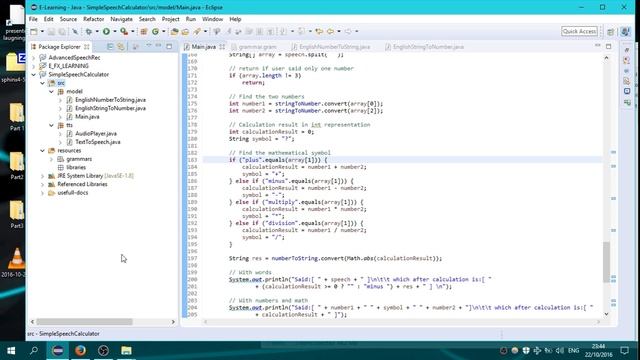This screenshot has width=640, height=360.
Task: Close the Main.java editor tab
Action: point(222,47)
